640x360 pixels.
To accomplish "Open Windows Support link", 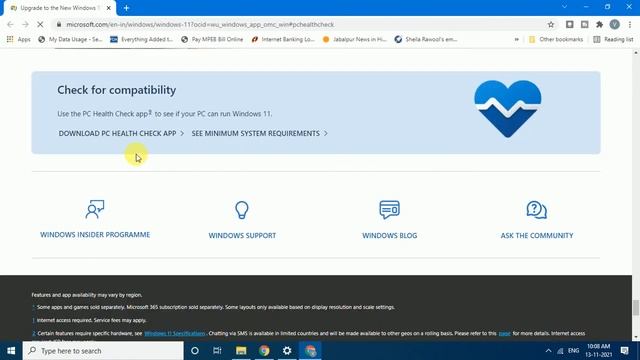I will tap(242, 236).
